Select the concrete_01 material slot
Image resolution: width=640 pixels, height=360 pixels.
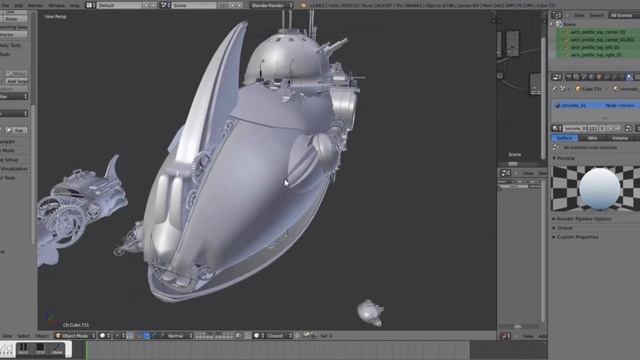pos(596,105)
